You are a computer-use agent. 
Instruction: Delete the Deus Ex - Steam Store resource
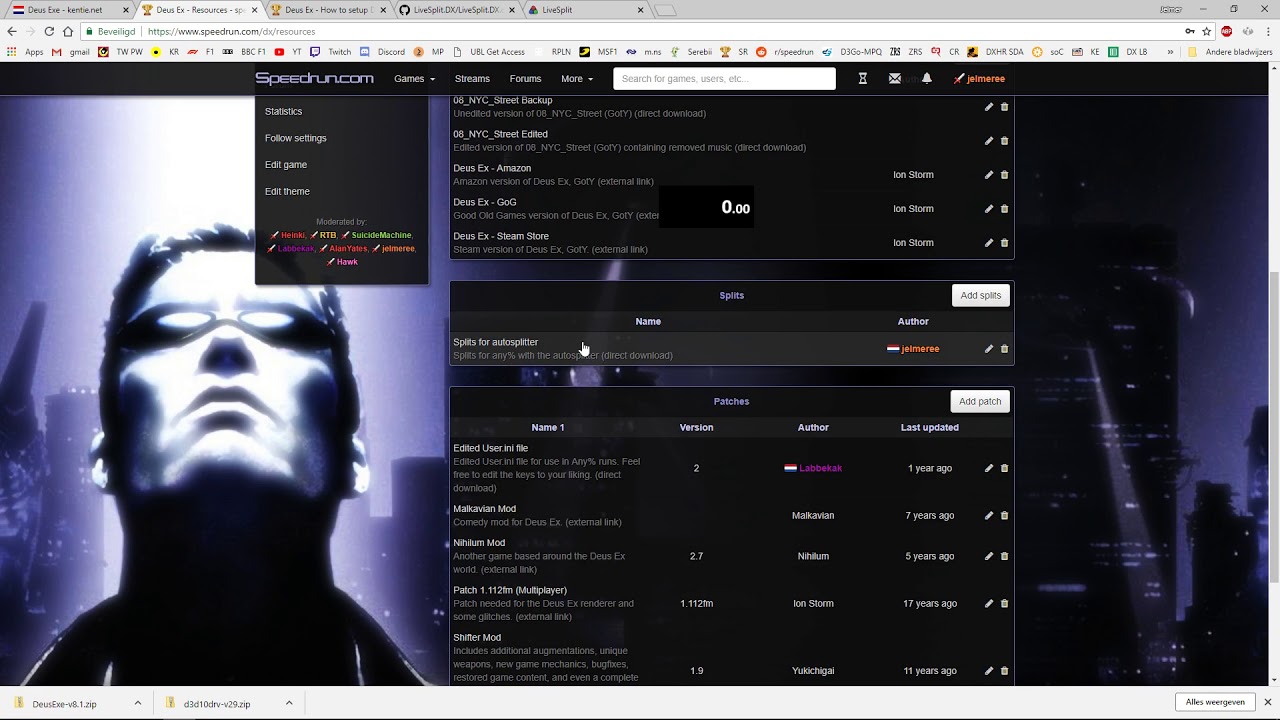1005,243
